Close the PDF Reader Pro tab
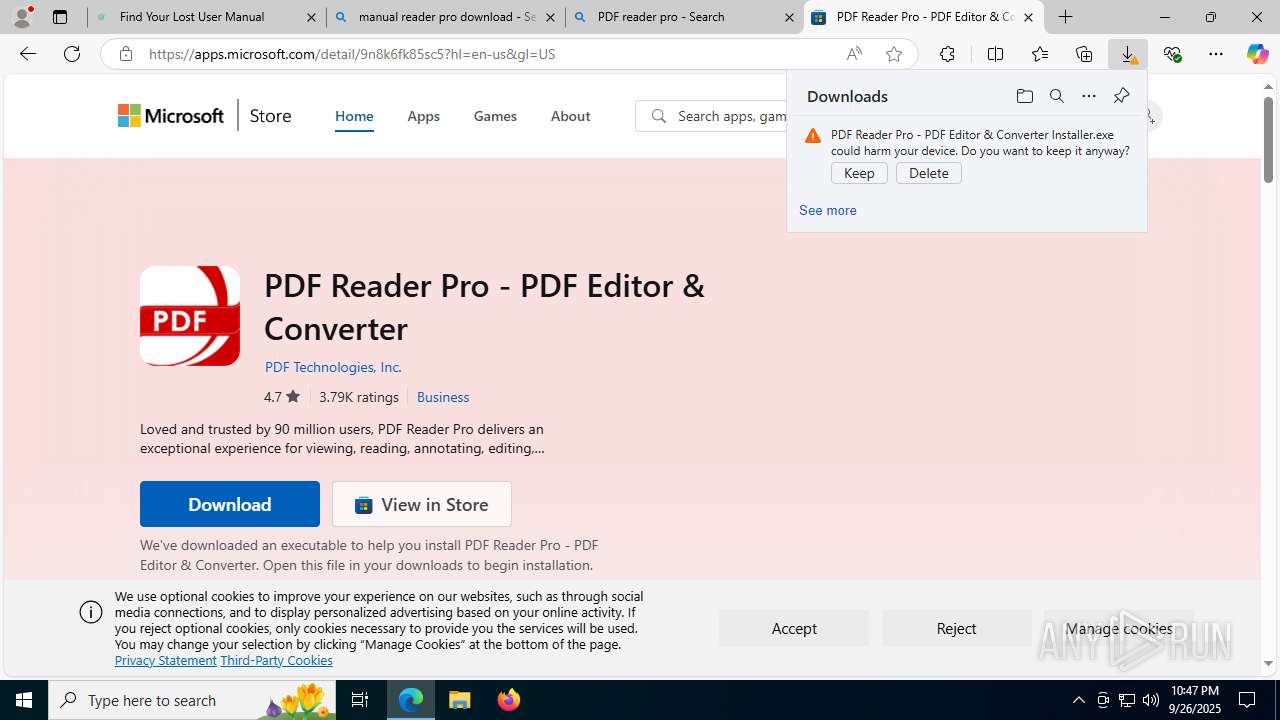This screenshot has height=720, width=1280. (1028, 17)
